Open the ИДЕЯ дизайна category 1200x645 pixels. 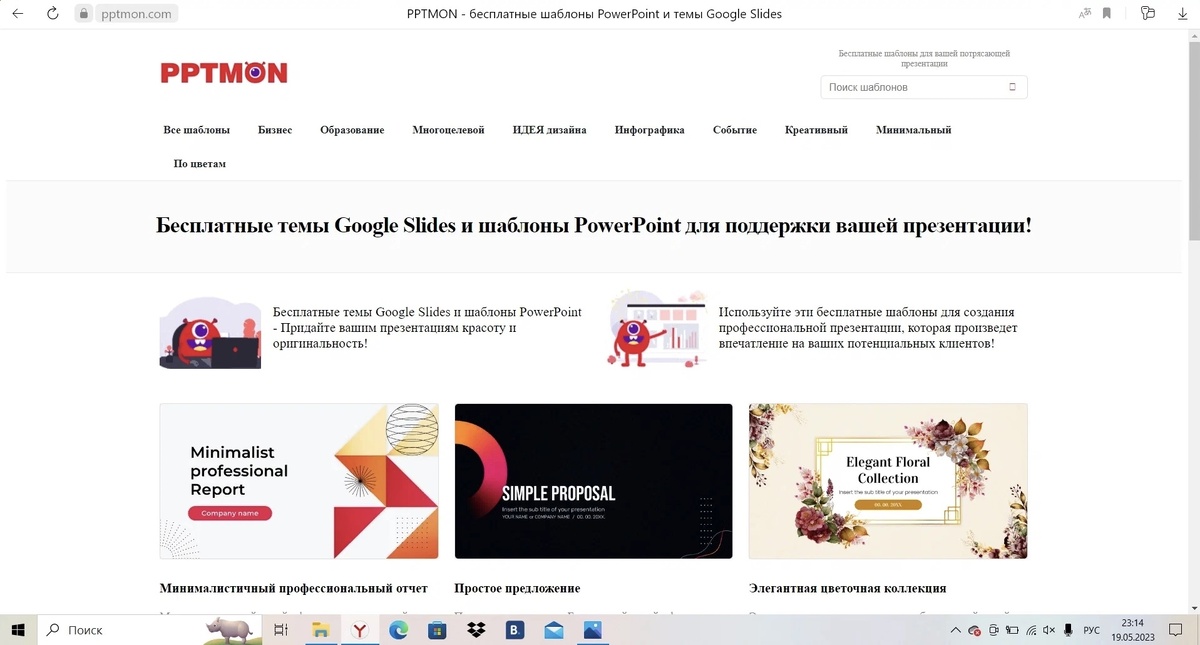[550, 130]
